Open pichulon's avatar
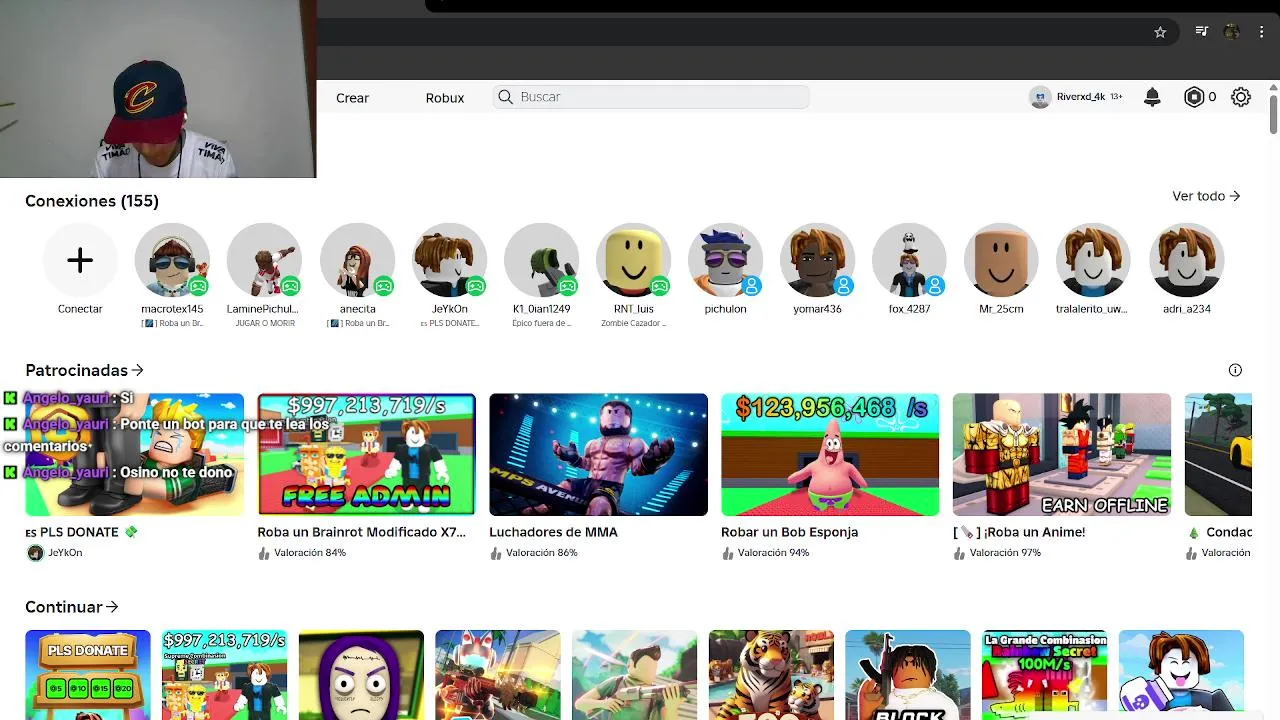The image size is (1280, 720). pos(725,260)
